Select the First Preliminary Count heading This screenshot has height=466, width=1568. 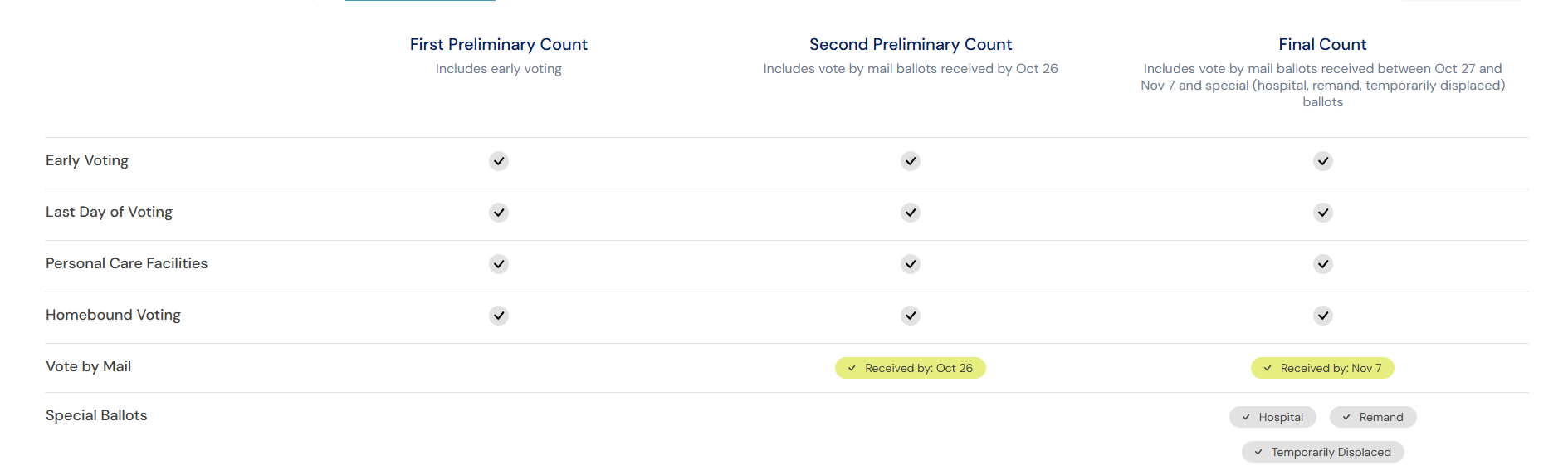click(x=498, y=44)
